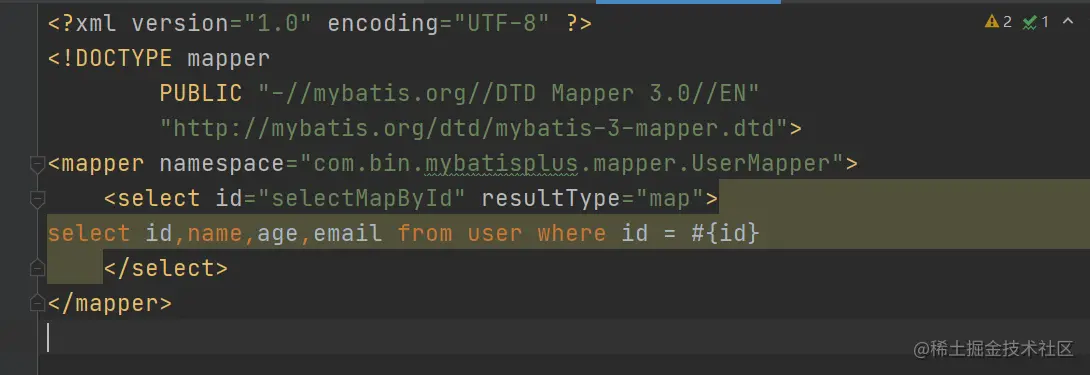Viewport: 1090px width, 375px height.
Task: Place cursor in the selectMapById id value
Action: (361, 198)
